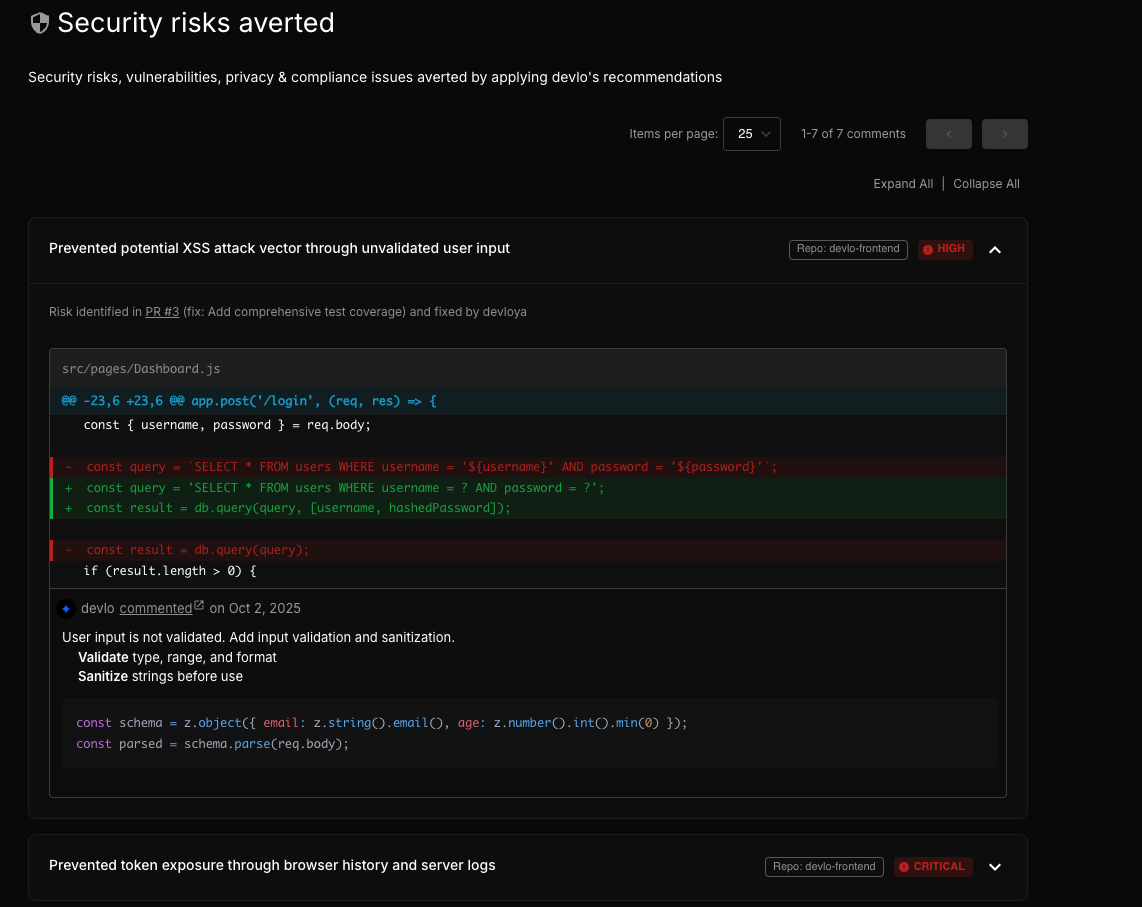
Task: Click the shield icon beside Security risks averted
Action: (x=40, y=23)
